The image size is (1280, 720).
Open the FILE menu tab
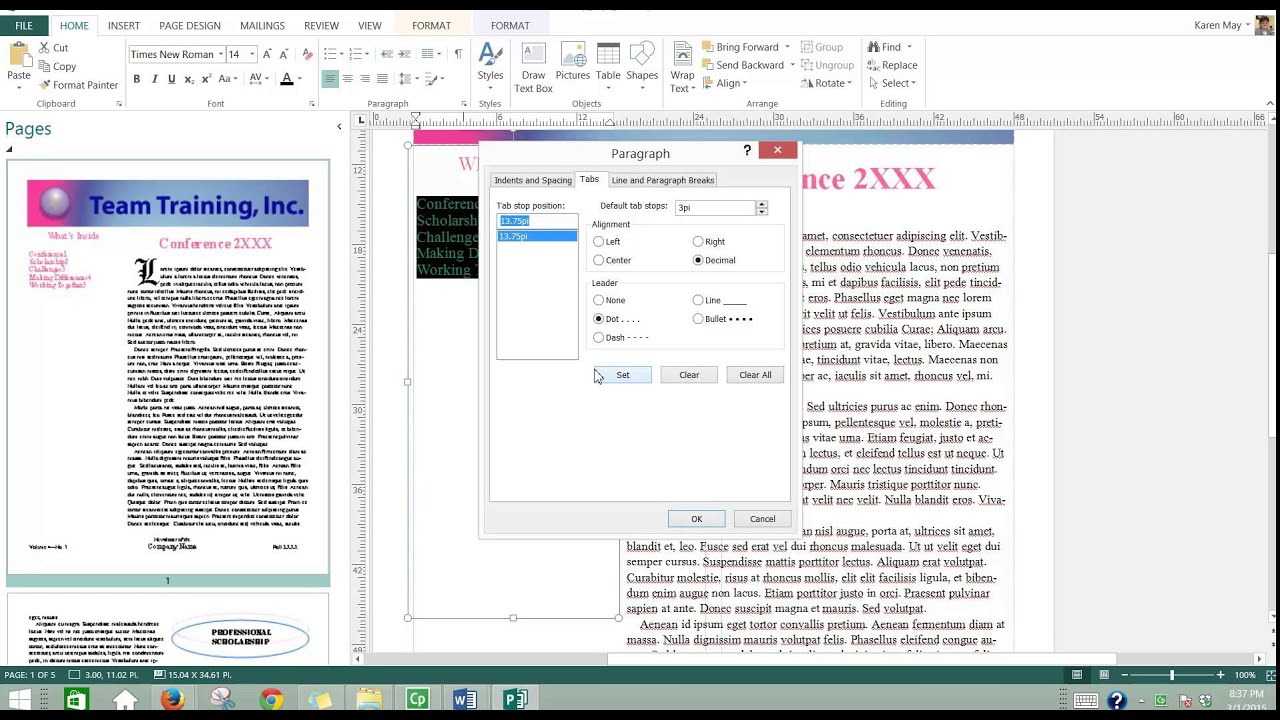(x=24, y=25)
